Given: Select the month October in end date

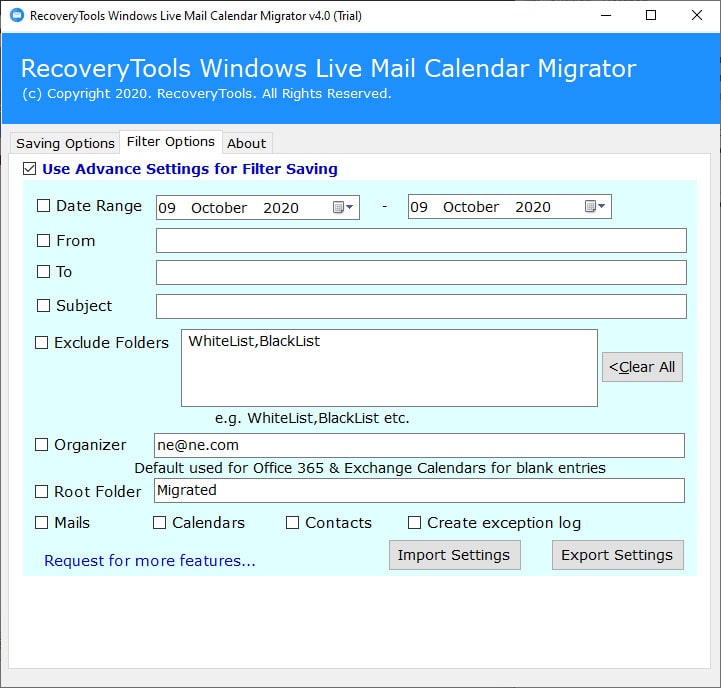Looking at the screenshot, I should [471, 207].
